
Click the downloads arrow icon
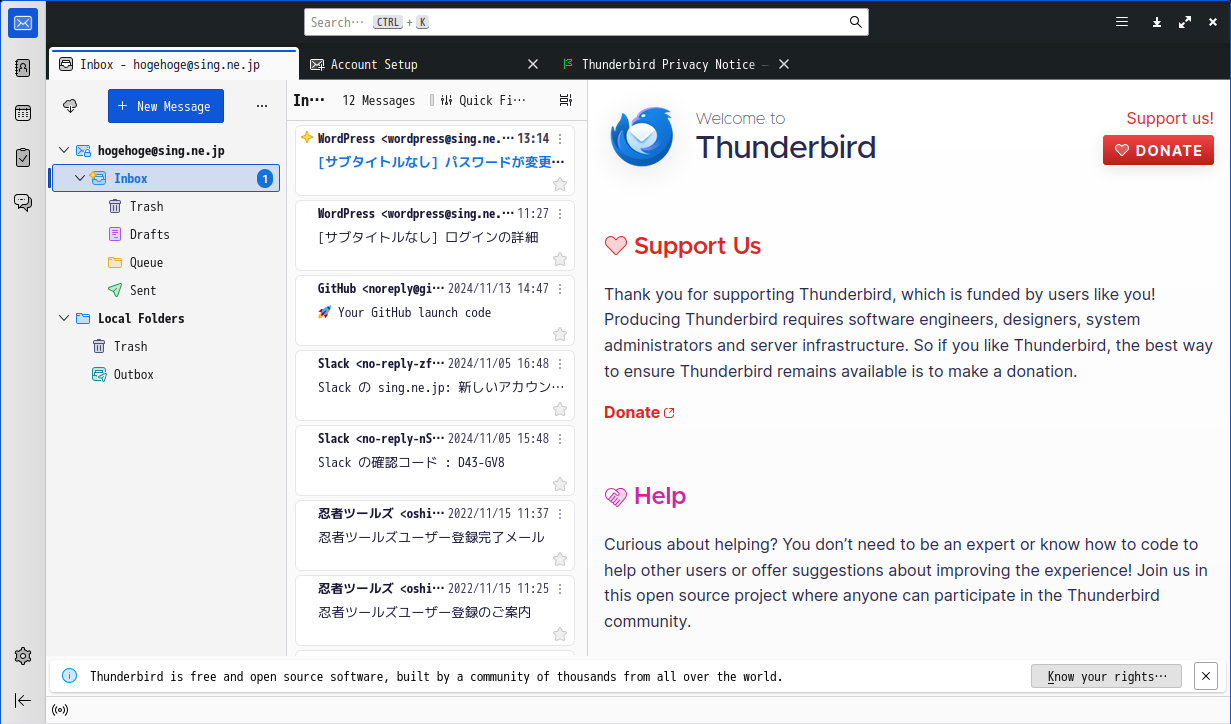(x=1156, y=22)
